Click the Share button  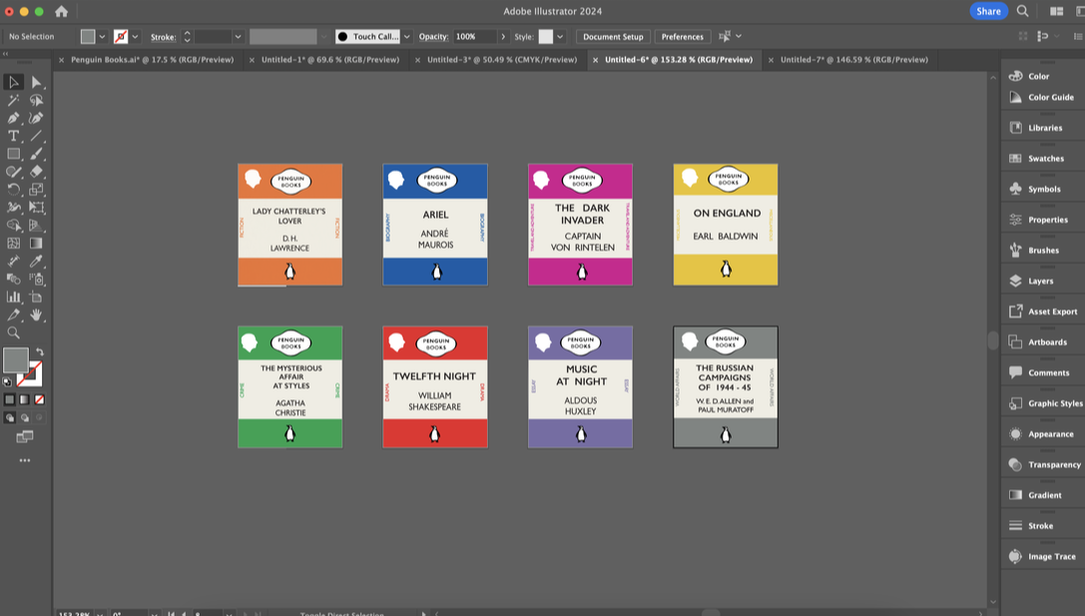pyautogui.click(x=988, y=11)
